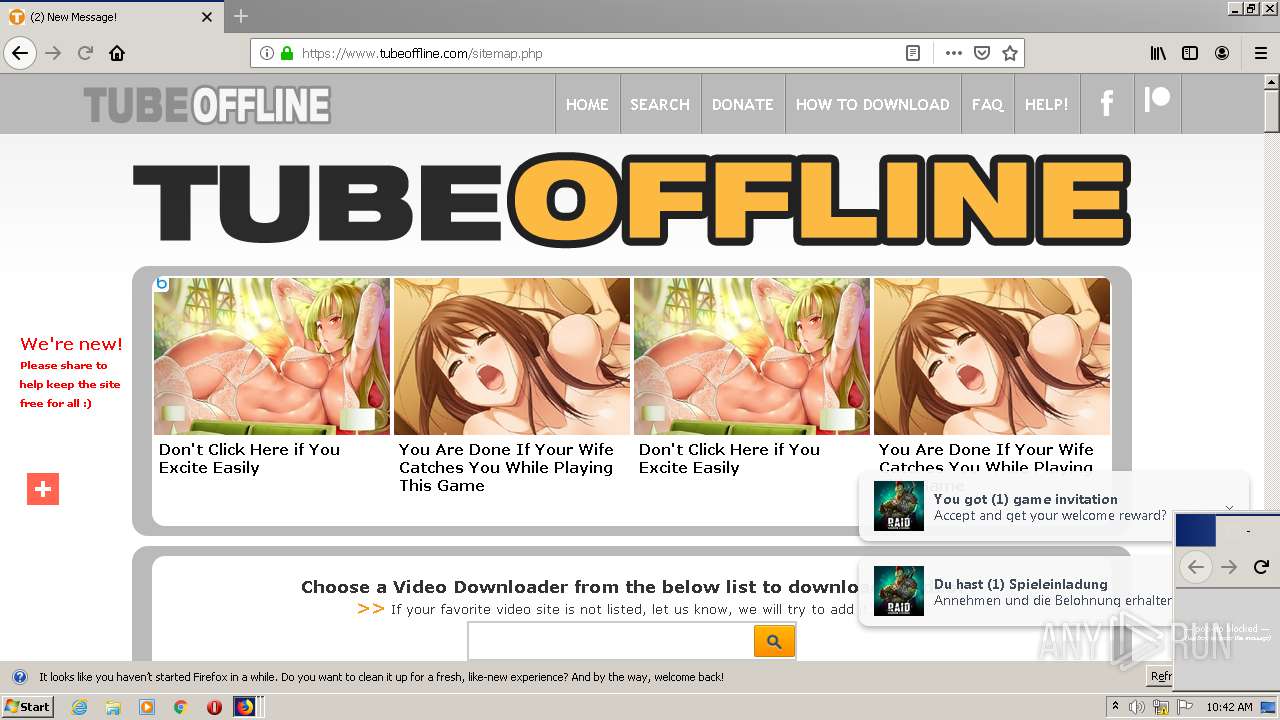1280x720 pixels.
Task: Click the network status tray icon
Action: coord(1161,707)
